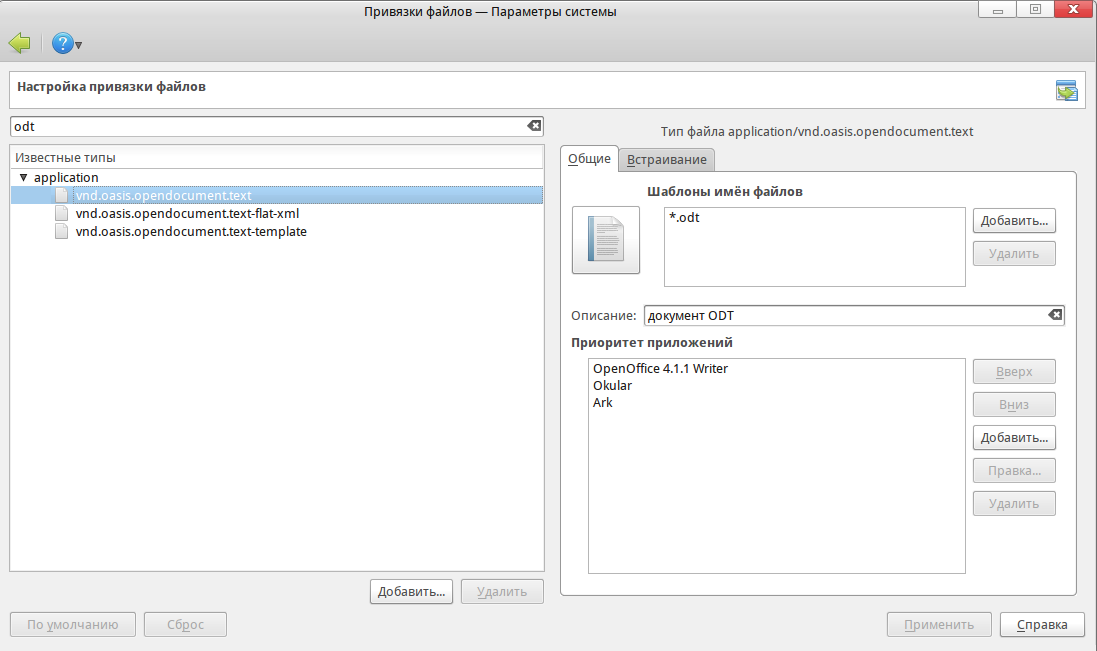The width and height of the screenshot is (1097, 651).
Task: Open the help dropdown arrow
Action: [x=79, y=45]
